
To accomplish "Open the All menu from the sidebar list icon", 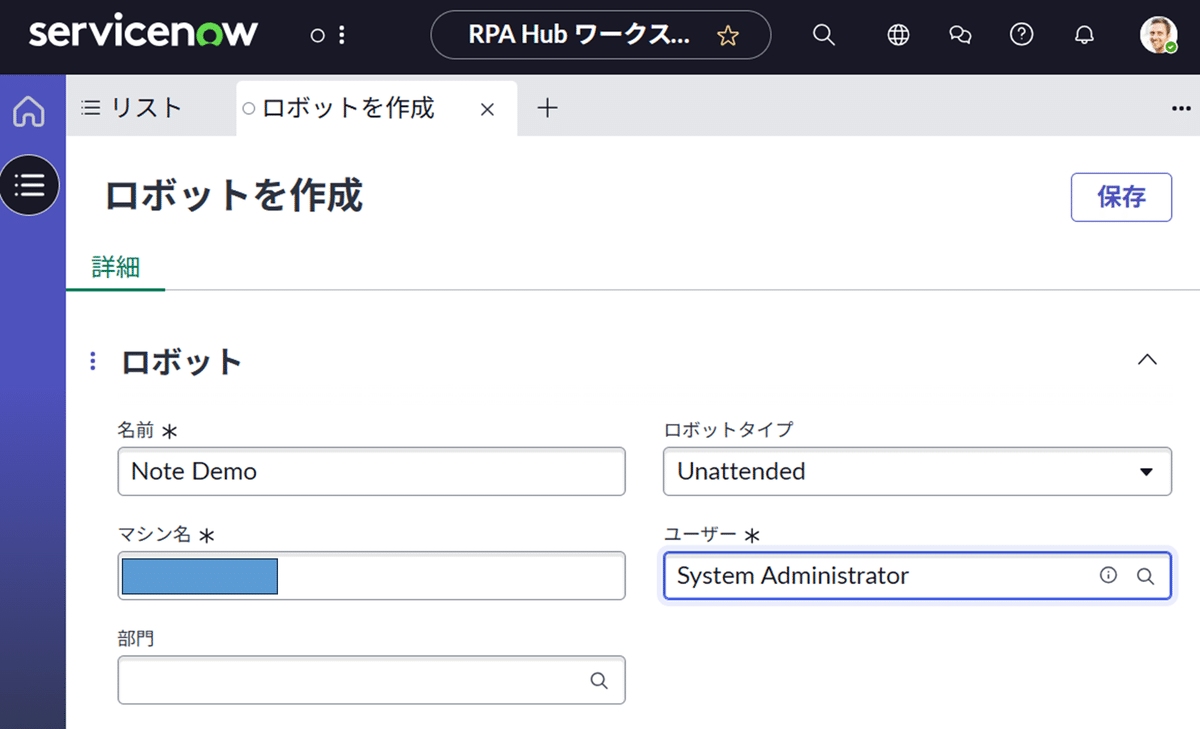I will [x=30, y=185].
